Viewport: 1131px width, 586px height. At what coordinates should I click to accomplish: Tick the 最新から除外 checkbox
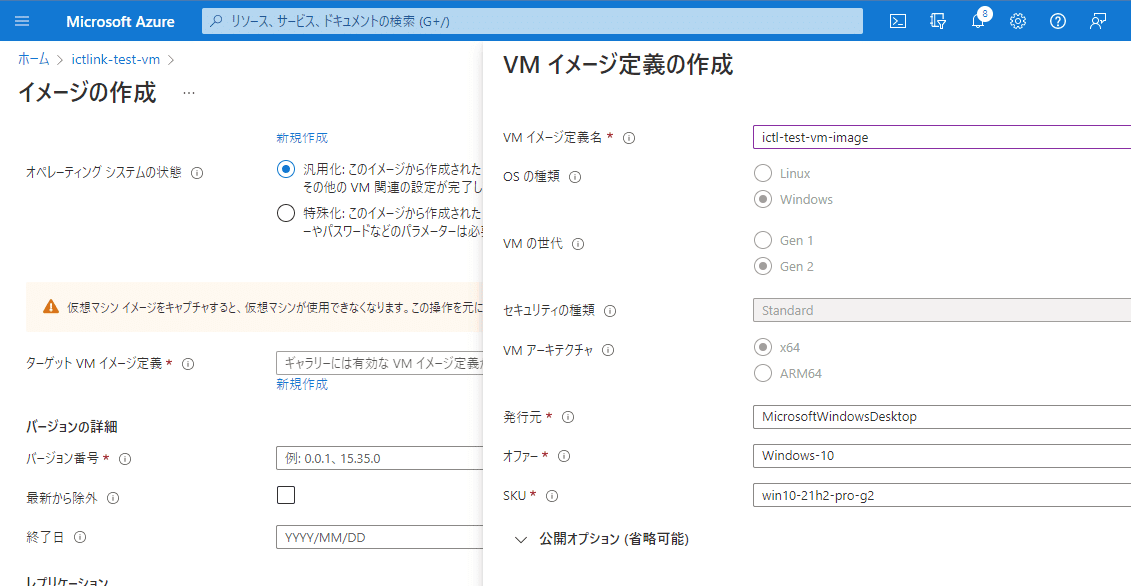(x=286, y=495)
